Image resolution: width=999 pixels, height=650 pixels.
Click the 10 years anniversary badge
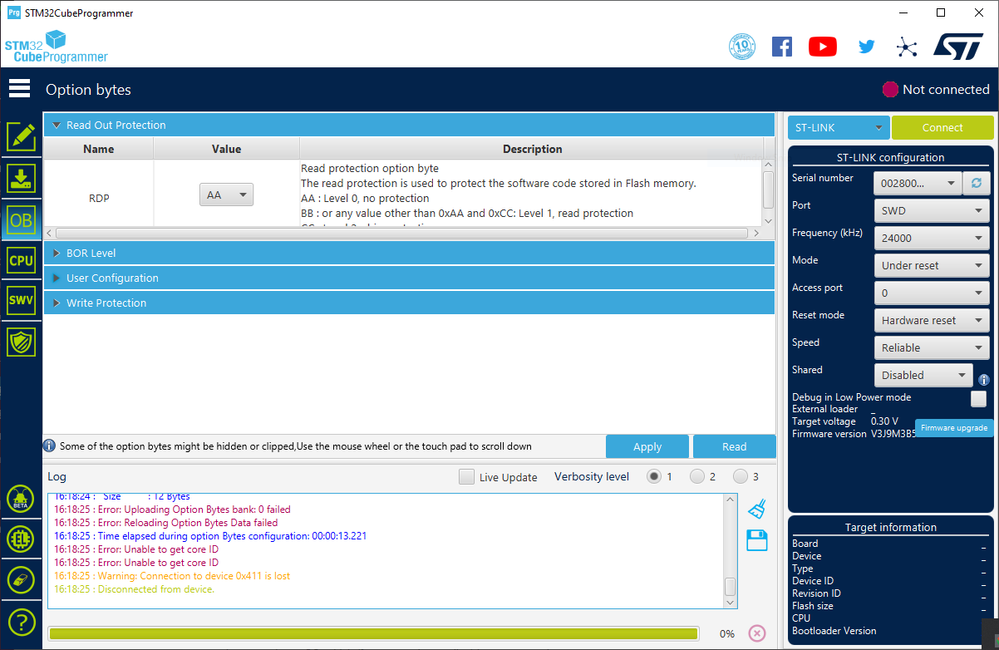pos(742,47)
